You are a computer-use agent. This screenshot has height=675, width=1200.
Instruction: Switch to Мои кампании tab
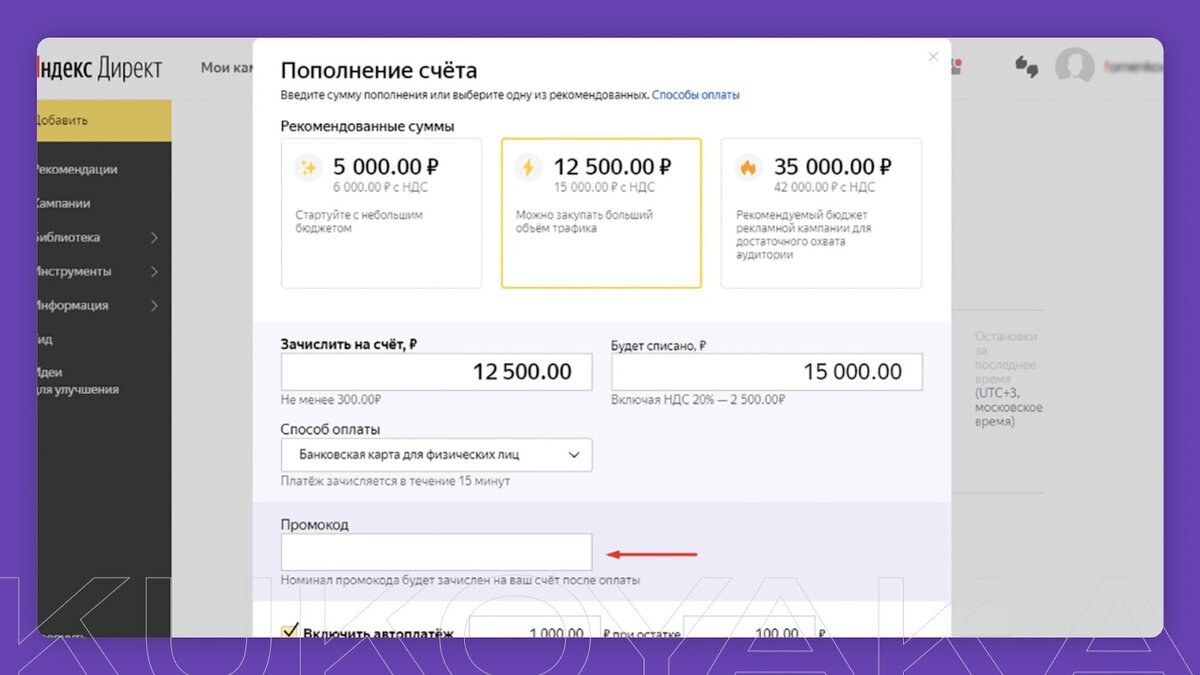point(226,68)
